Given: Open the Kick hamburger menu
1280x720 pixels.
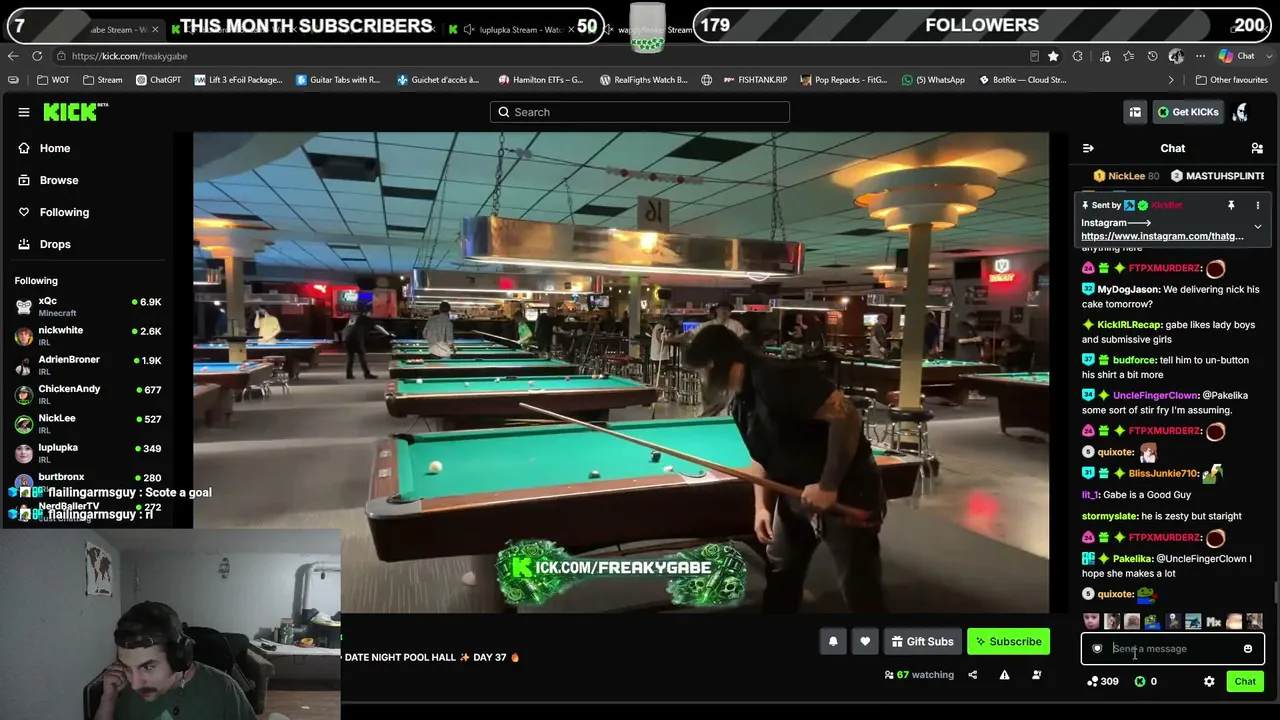Looking at the screenshot, I should [24, 112].
